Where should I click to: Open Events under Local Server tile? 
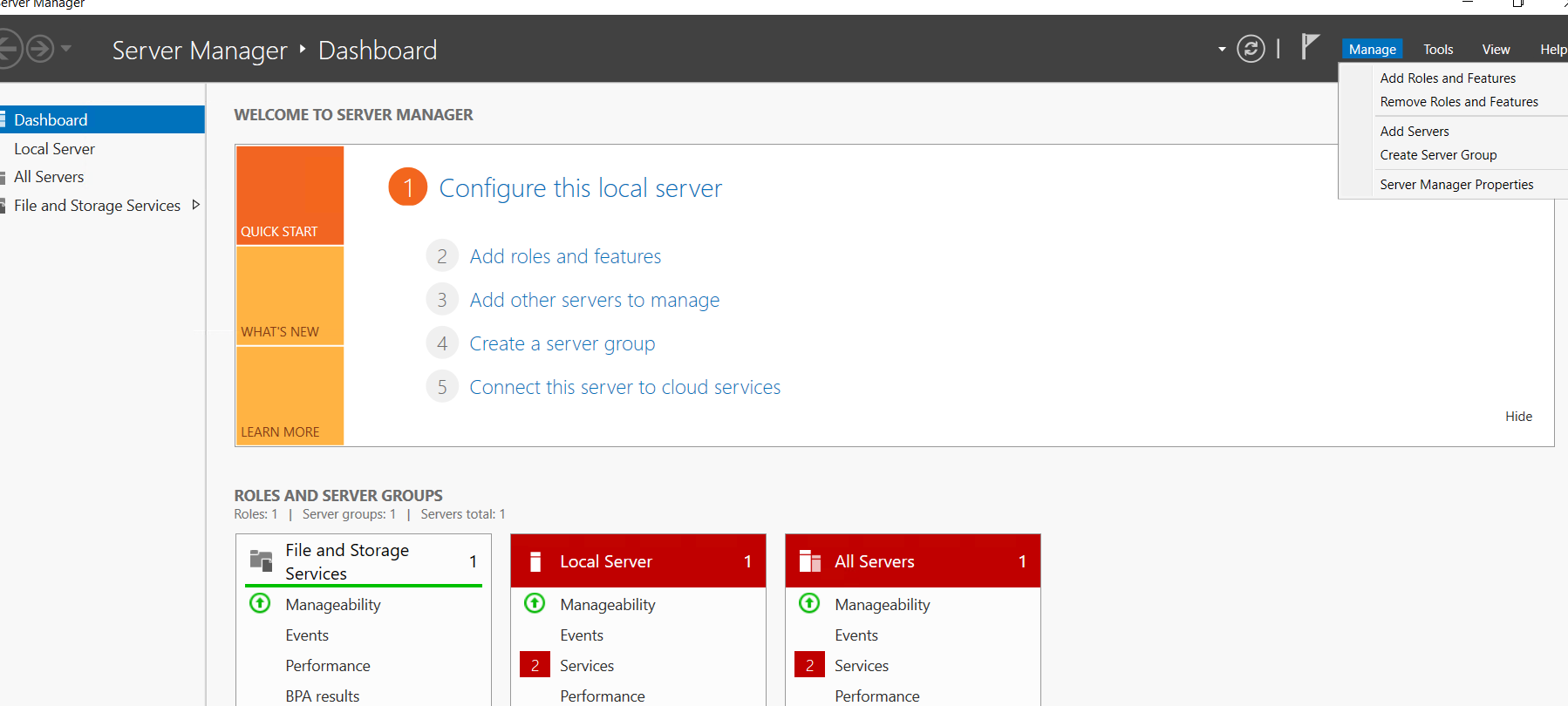coord(582,635)
